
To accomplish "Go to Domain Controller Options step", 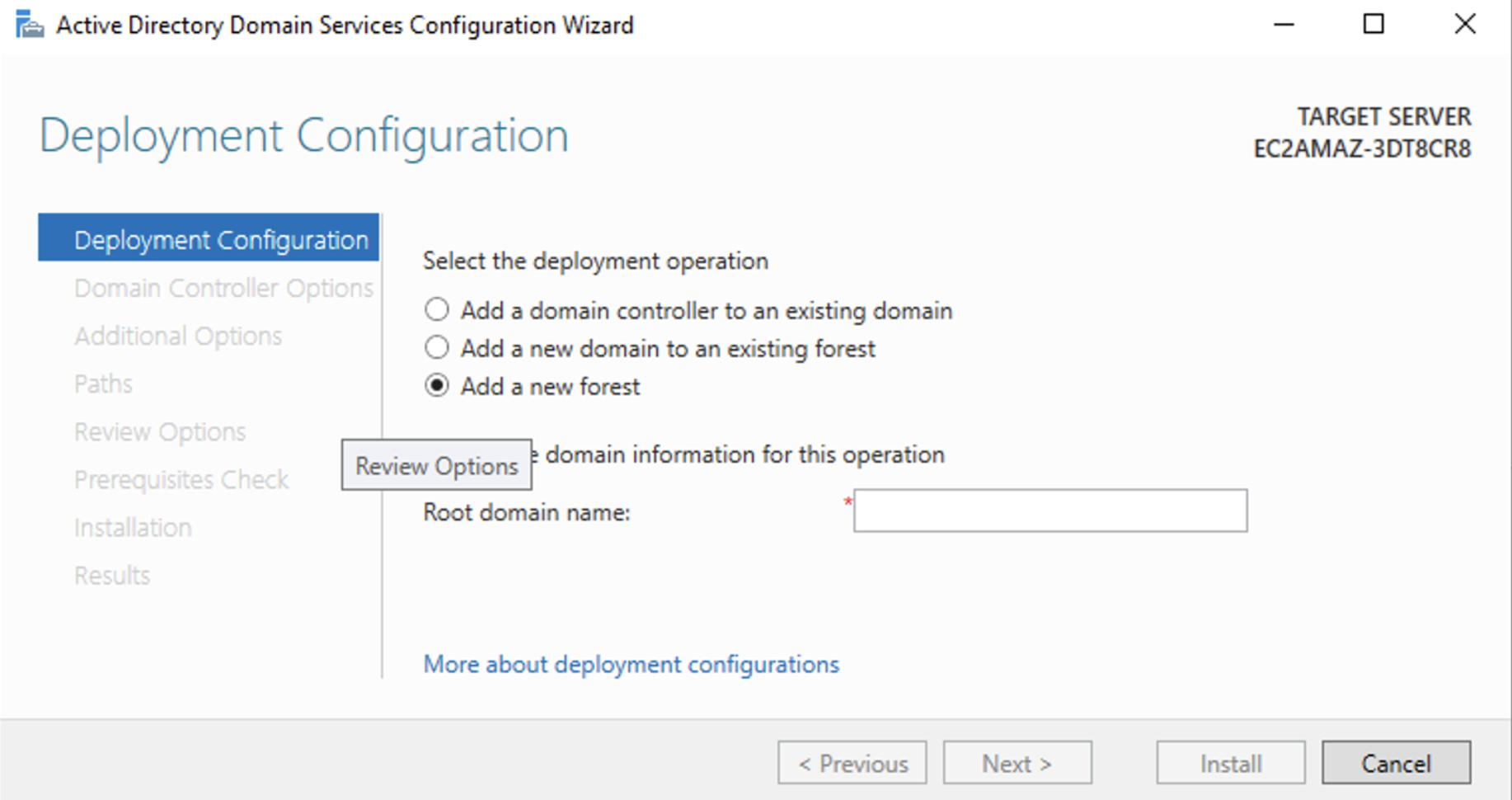I will 223,288.
